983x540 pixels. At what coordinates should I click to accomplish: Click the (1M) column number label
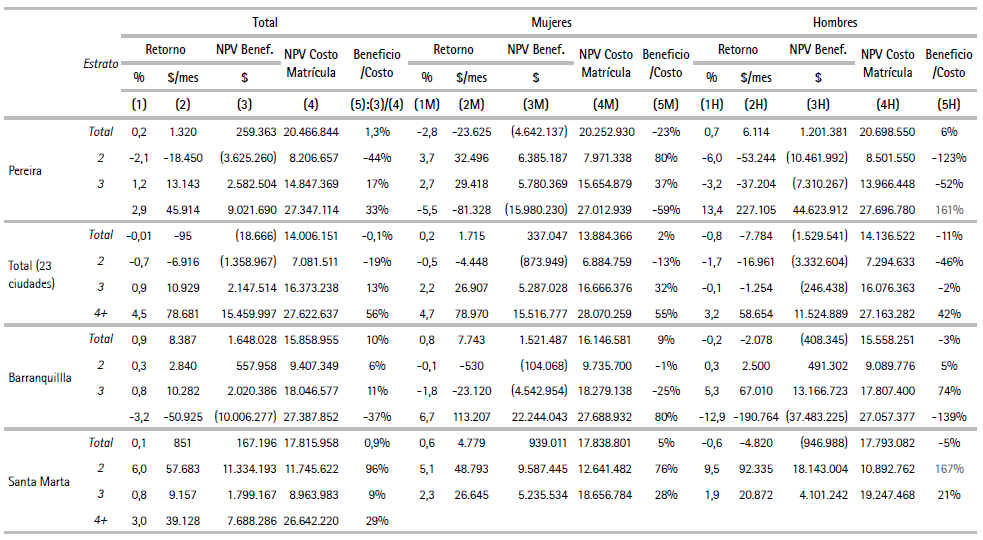(x=428, y=102)
